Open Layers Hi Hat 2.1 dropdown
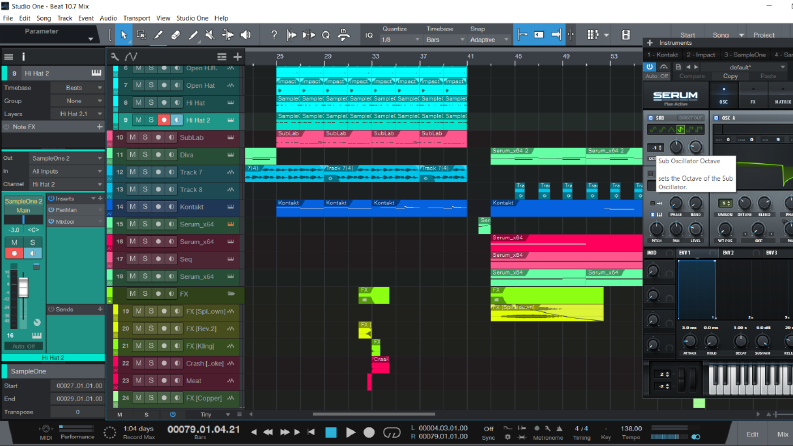The height and width of the screenshot is (446, 793). click(x=77, y=114)
